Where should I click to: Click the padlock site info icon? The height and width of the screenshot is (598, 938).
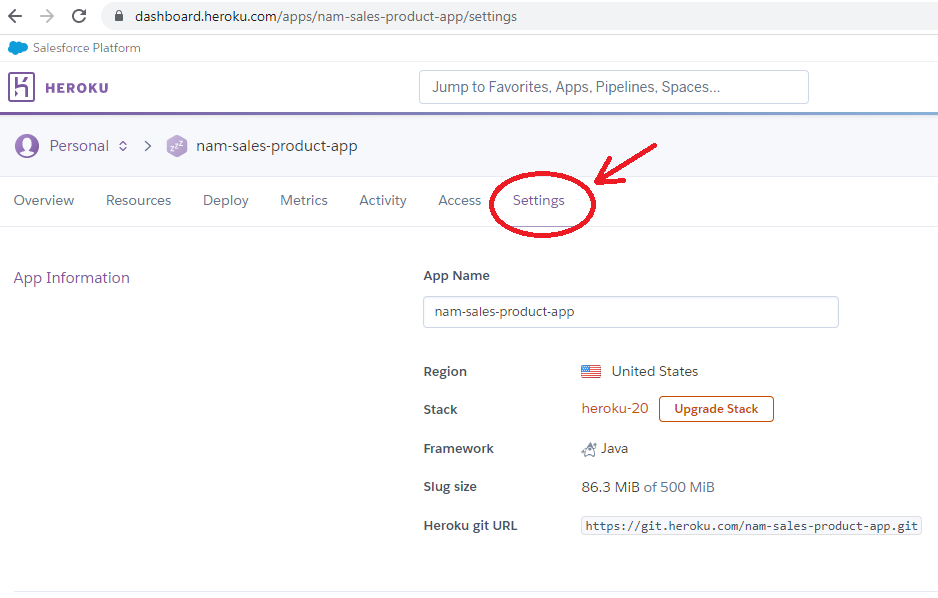click(x=119, y=16)
